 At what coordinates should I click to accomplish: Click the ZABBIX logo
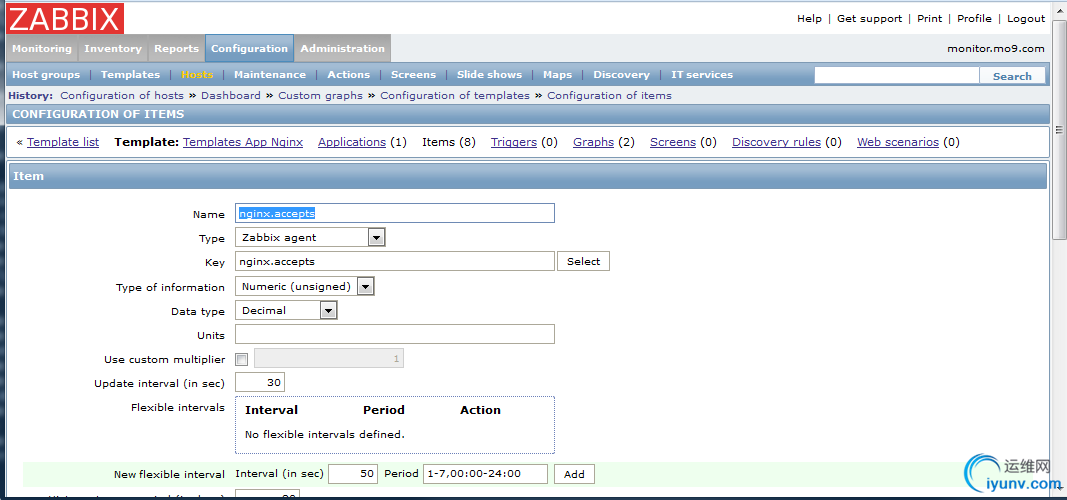coord(65,18)
